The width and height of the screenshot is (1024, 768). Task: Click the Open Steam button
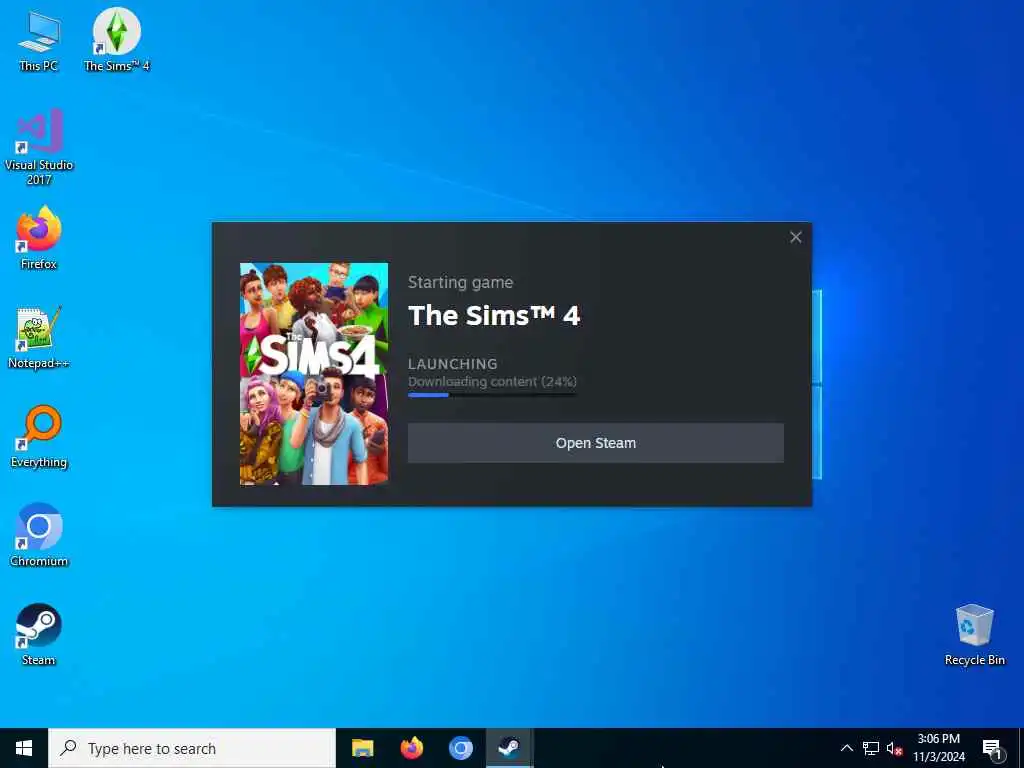click(596, 443)
